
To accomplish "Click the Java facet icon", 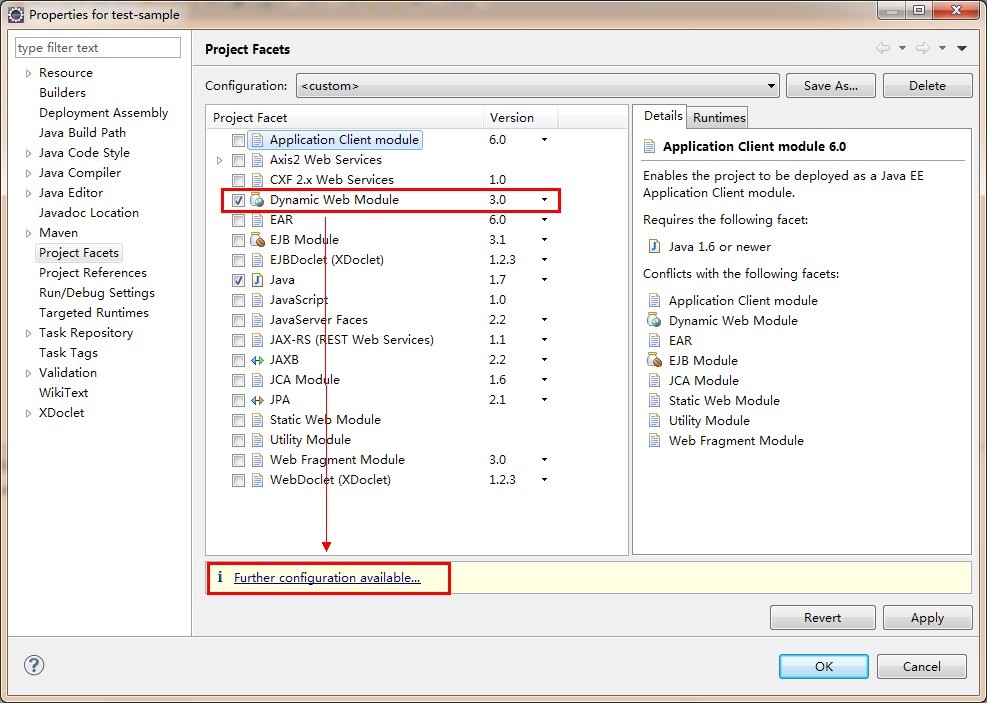I will [257, 280].
